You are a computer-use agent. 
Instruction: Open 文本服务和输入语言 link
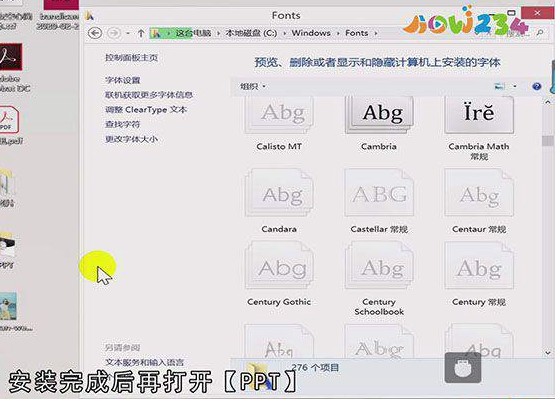144,362
